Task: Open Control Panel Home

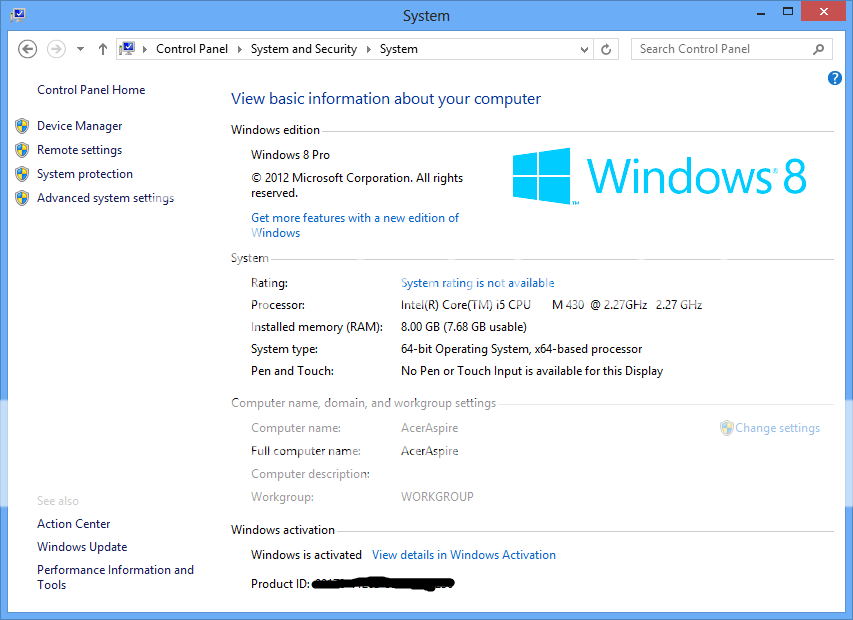Action: point(91,90)
